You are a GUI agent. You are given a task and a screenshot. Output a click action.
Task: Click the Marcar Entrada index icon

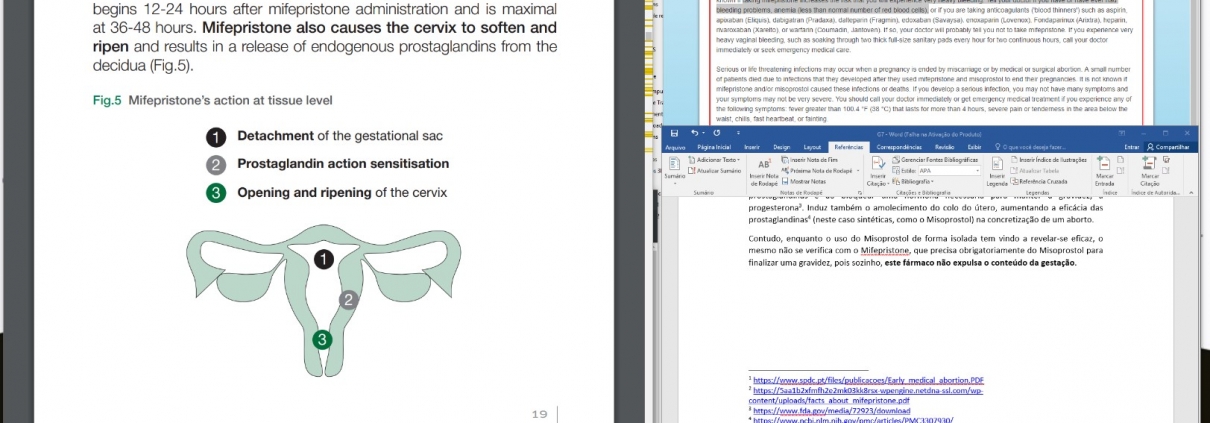1105,165
